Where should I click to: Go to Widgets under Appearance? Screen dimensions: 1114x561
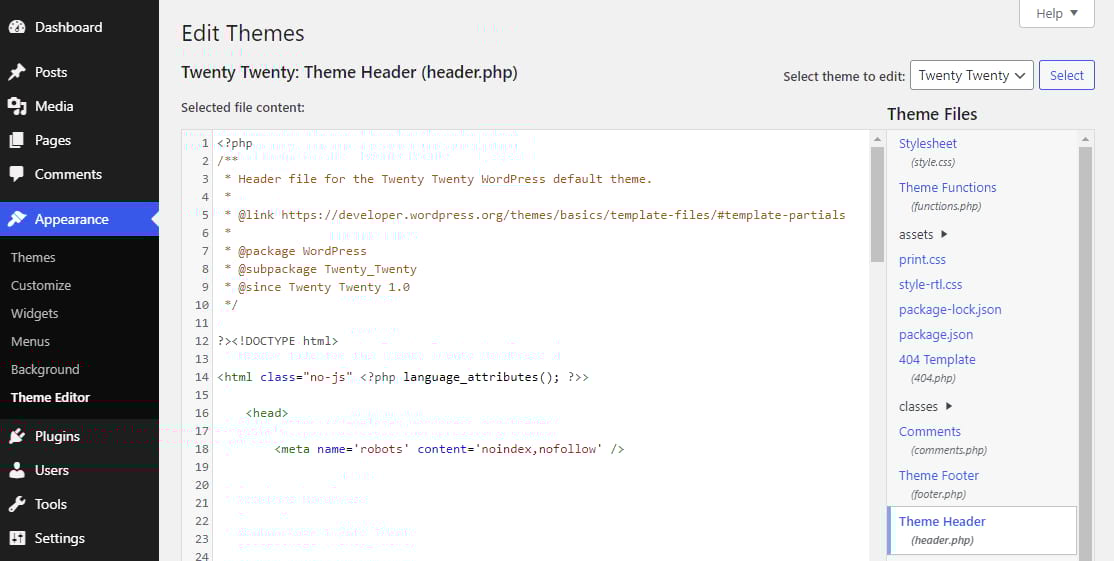pyautogui.click(x=35, y=313)
